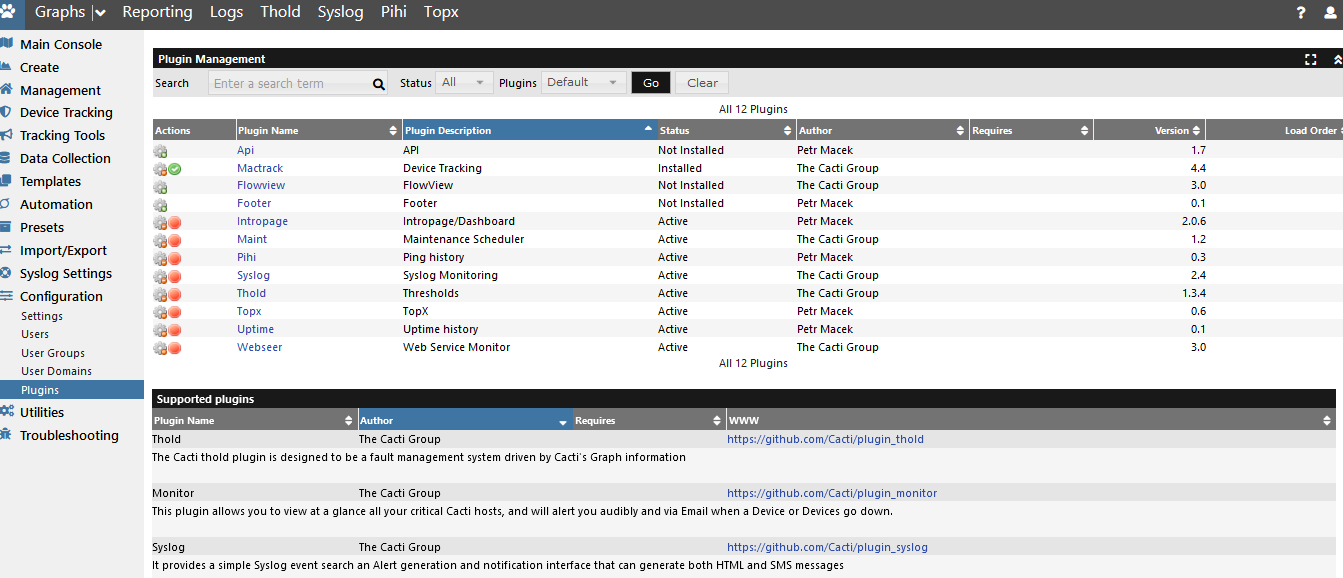Click the Cacti paw logo icon
The height and width of the screenshot is (578, 1343).
click(x=10, y=13)
